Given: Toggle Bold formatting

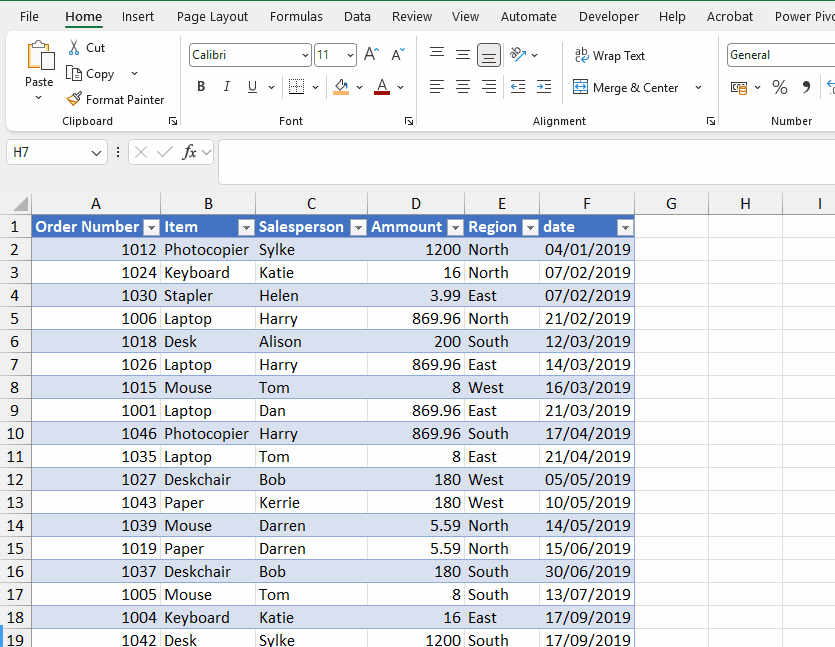Looking at the screenshot, I should pyautogui.click(x=200, y=87).
